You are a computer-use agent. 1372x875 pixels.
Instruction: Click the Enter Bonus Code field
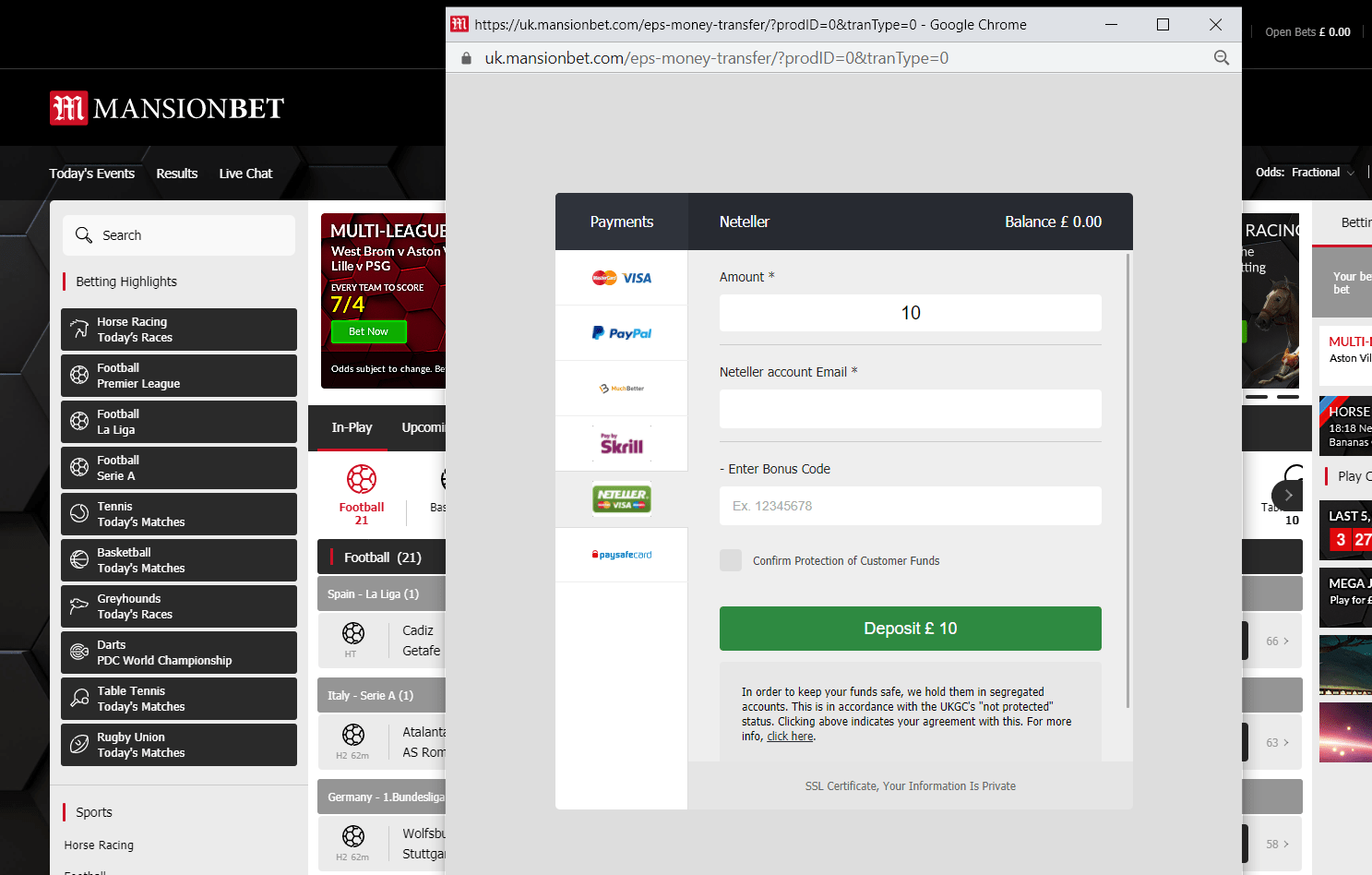[x=910, y=506]
